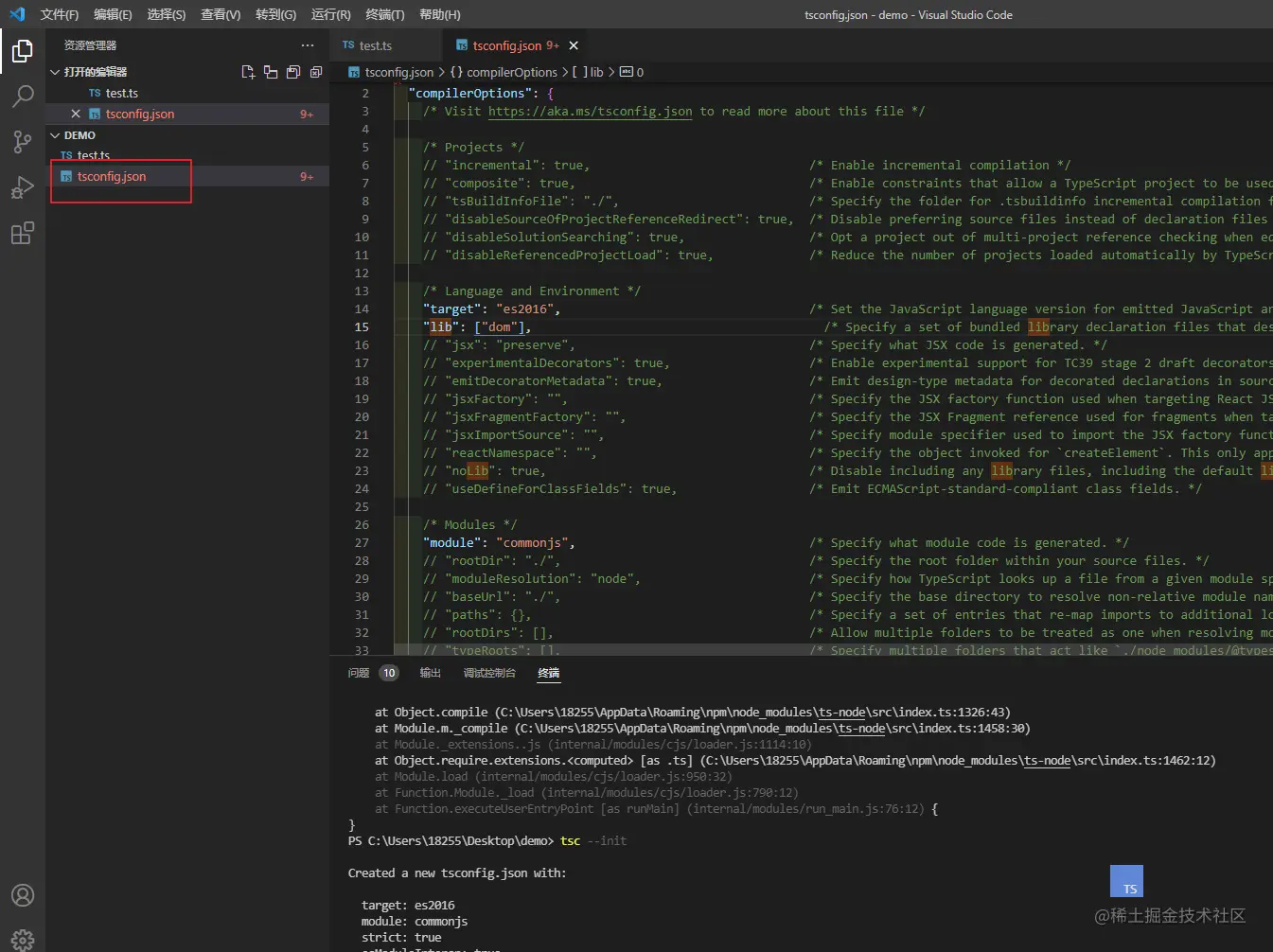Click the "compilerOptions" line
Screen dimensions: 1273x952
click(481, 93)
